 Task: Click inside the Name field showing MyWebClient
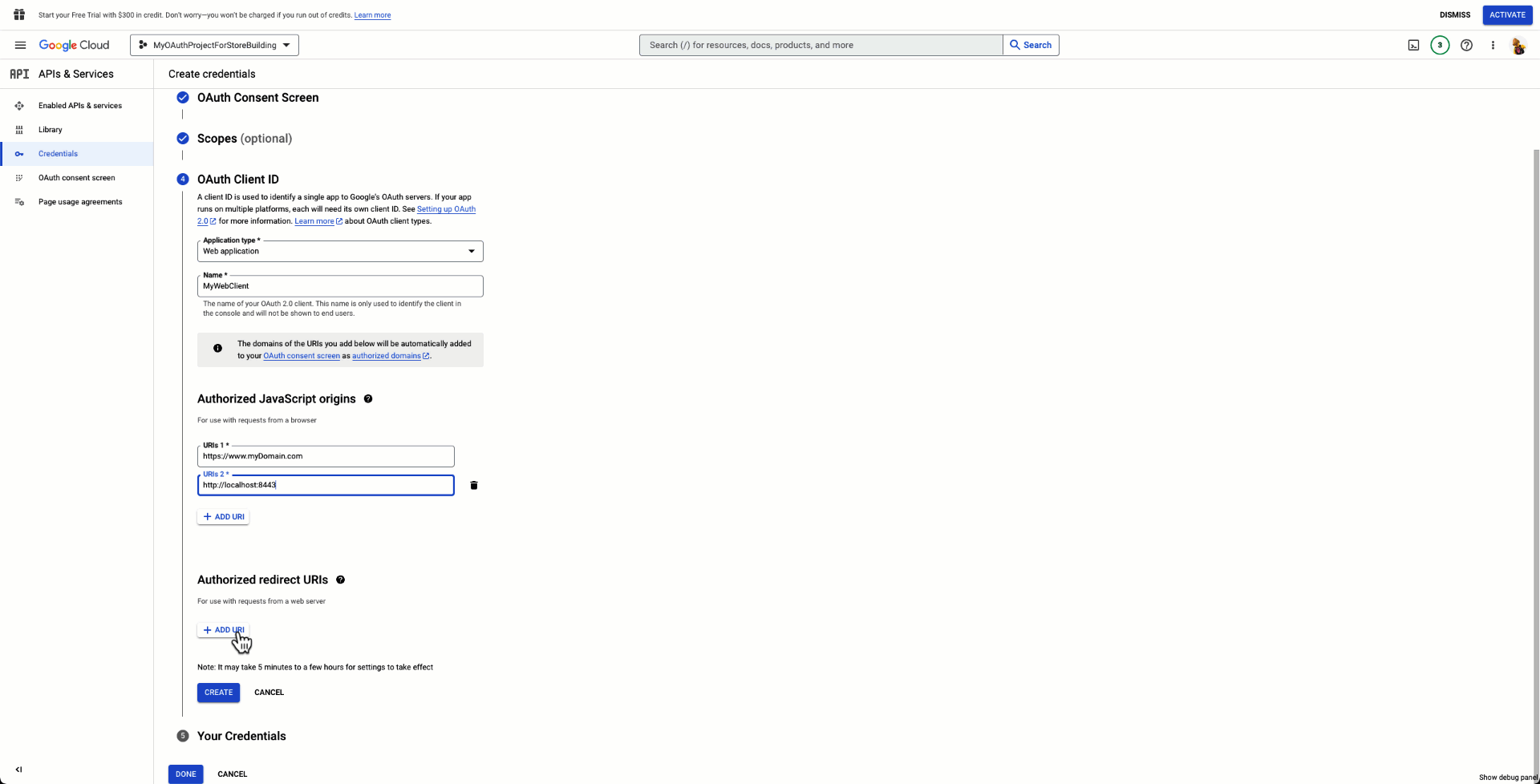pos(340,286)
